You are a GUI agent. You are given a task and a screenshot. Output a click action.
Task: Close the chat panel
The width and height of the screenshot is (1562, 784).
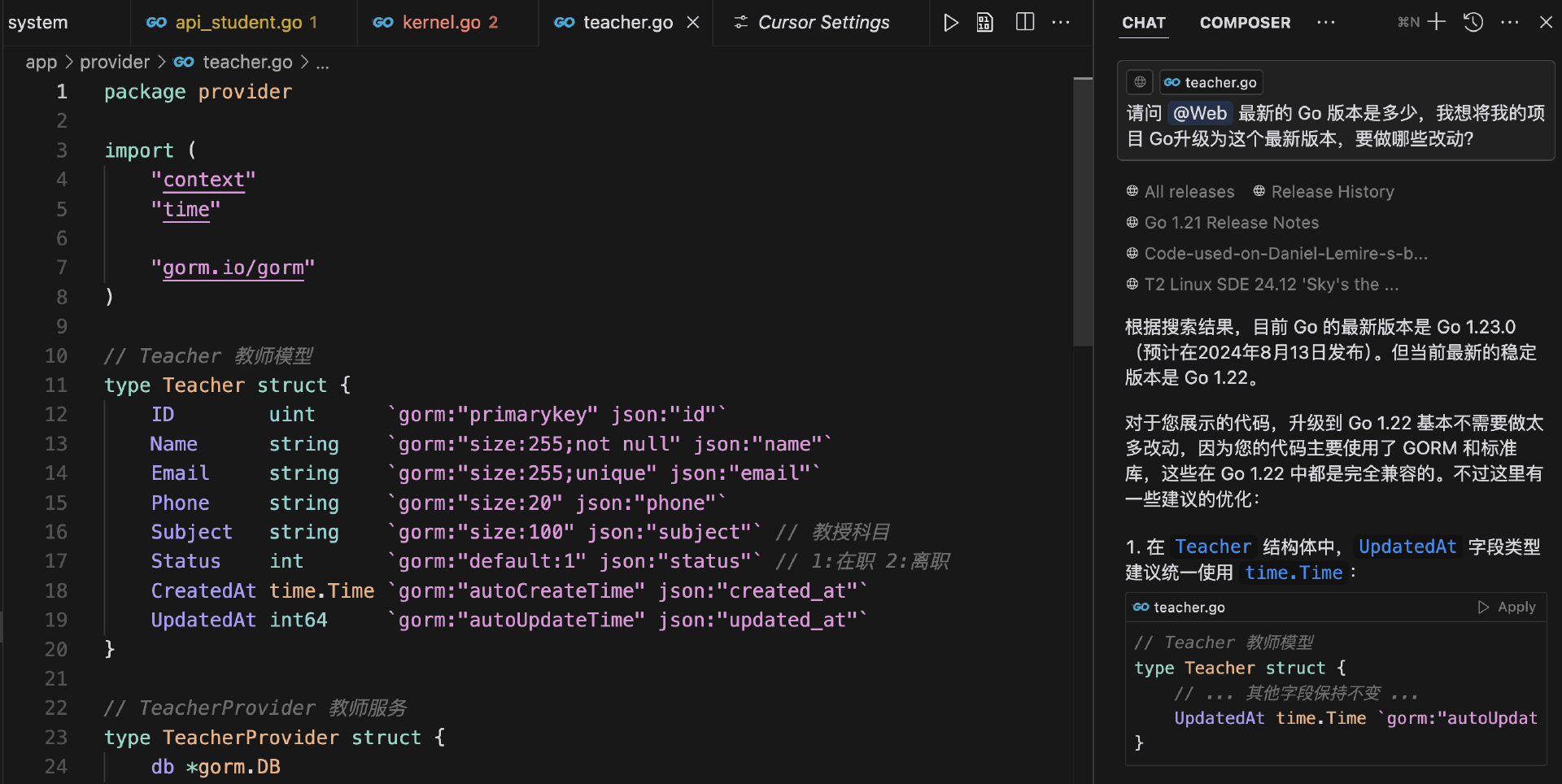(x=1546, y=23)
